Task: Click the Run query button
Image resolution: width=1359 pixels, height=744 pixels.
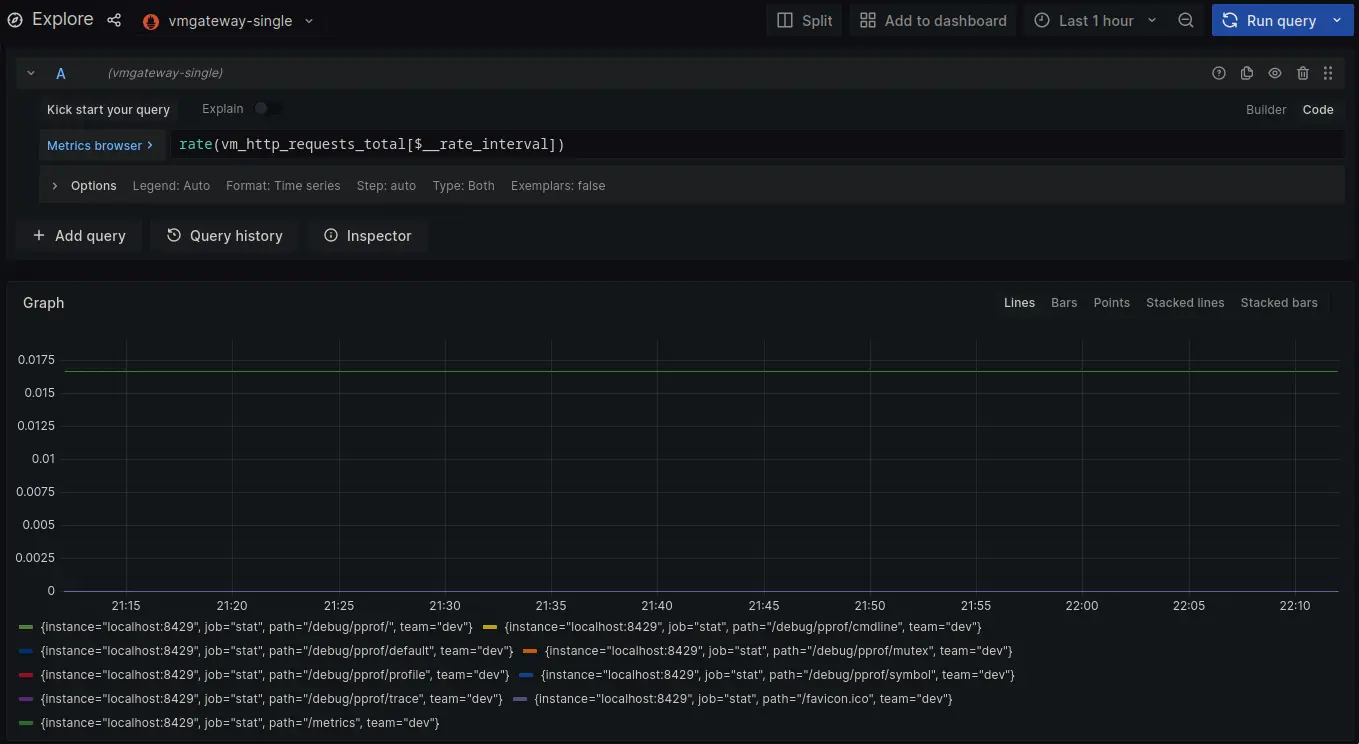Action: (x=1268, y=20)
